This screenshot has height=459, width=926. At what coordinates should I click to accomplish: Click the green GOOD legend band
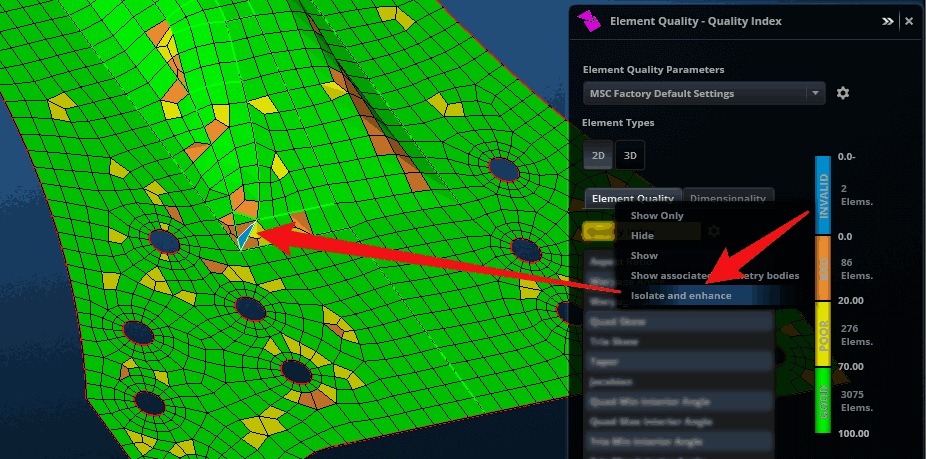823,401
